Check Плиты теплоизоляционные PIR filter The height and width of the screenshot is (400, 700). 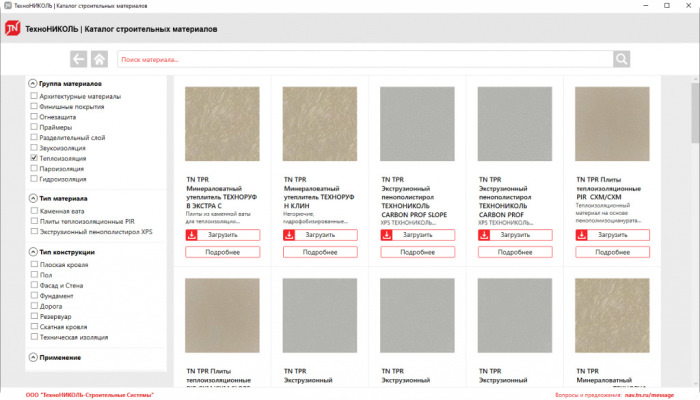tap(34, 221)
